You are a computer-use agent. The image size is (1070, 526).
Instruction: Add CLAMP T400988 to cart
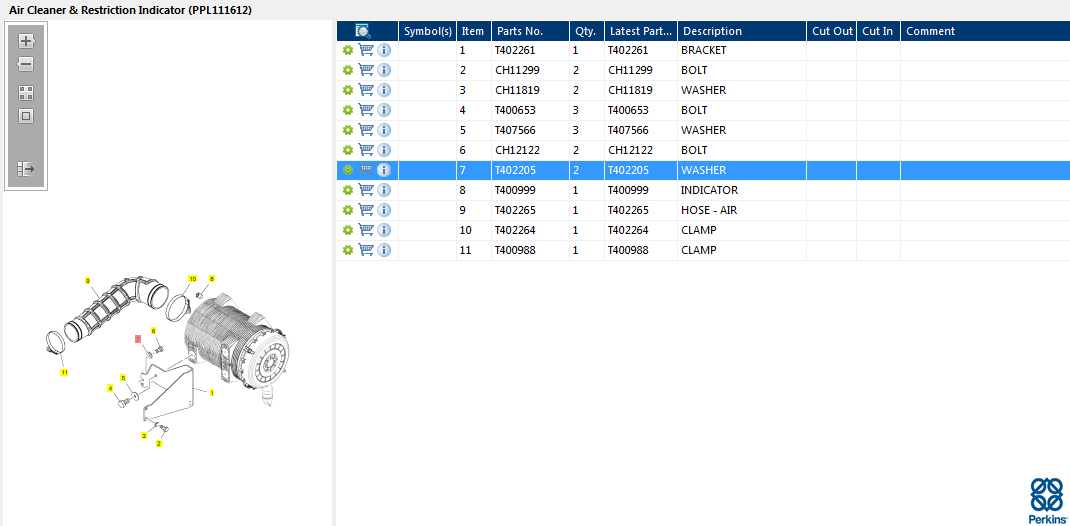[366, 250]
